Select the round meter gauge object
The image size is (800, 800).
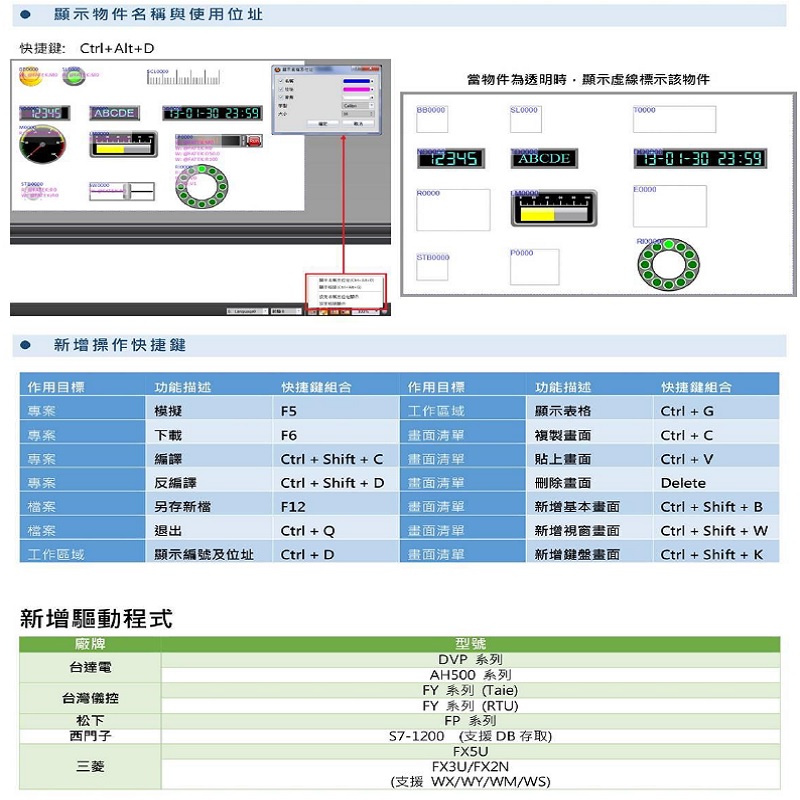(42, 145)
